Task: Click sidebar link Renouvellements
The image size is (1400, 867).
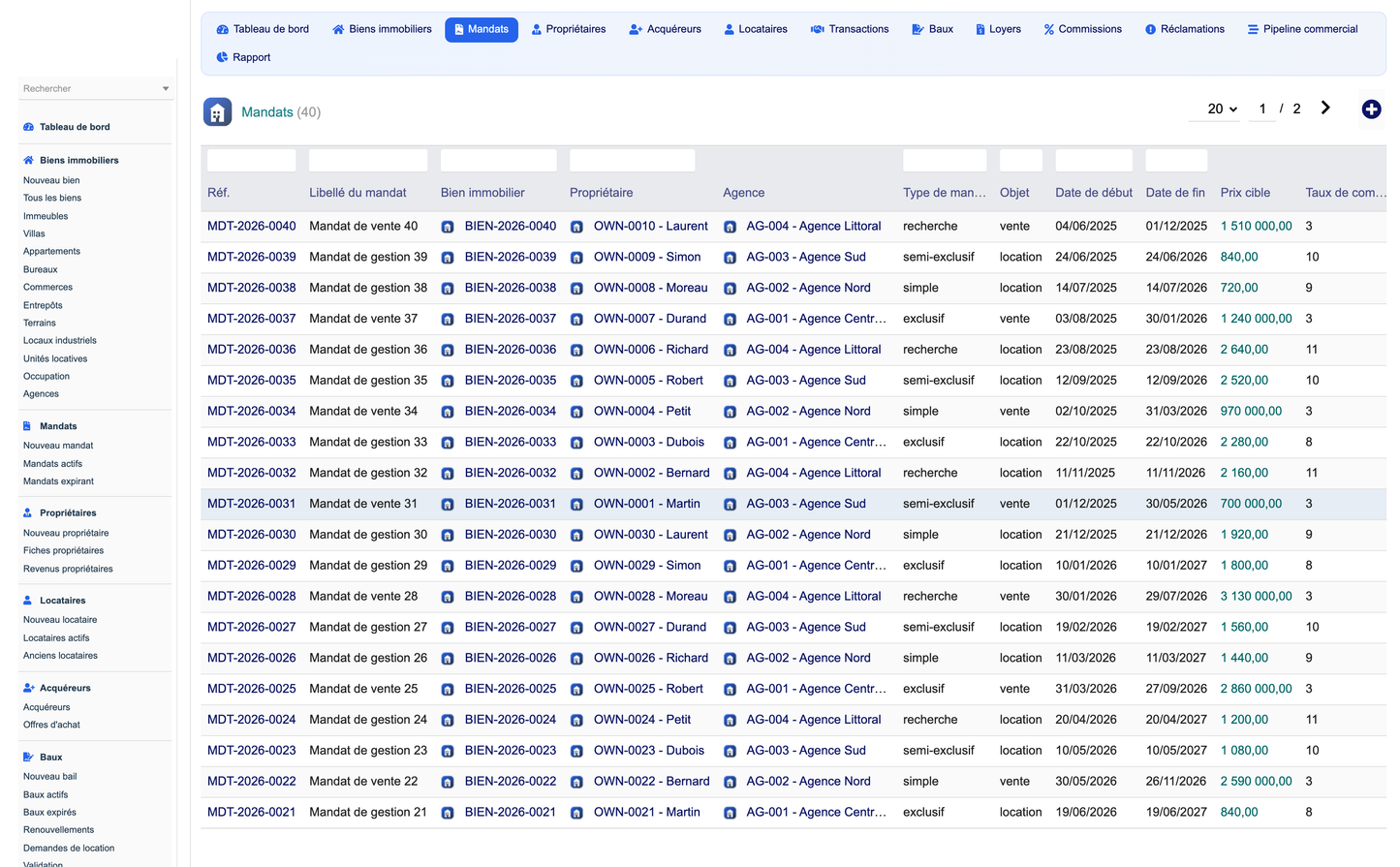Action: (x=59, y=830)
